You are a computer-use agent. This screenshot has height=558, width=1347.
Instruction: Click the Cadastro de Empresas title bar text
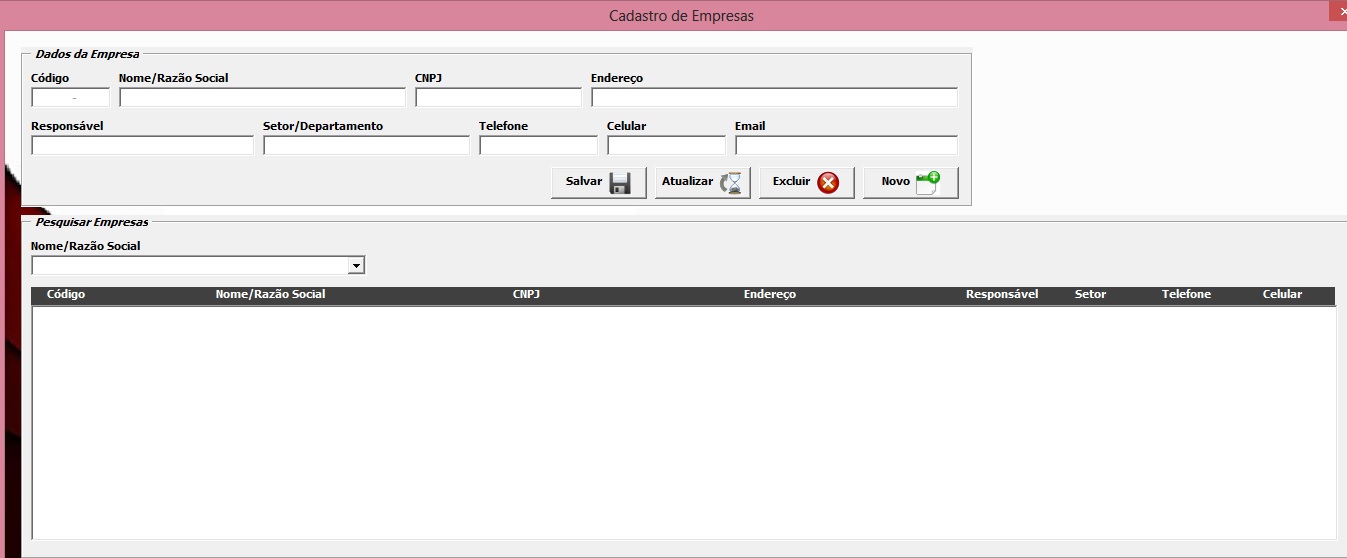(681, 16)
